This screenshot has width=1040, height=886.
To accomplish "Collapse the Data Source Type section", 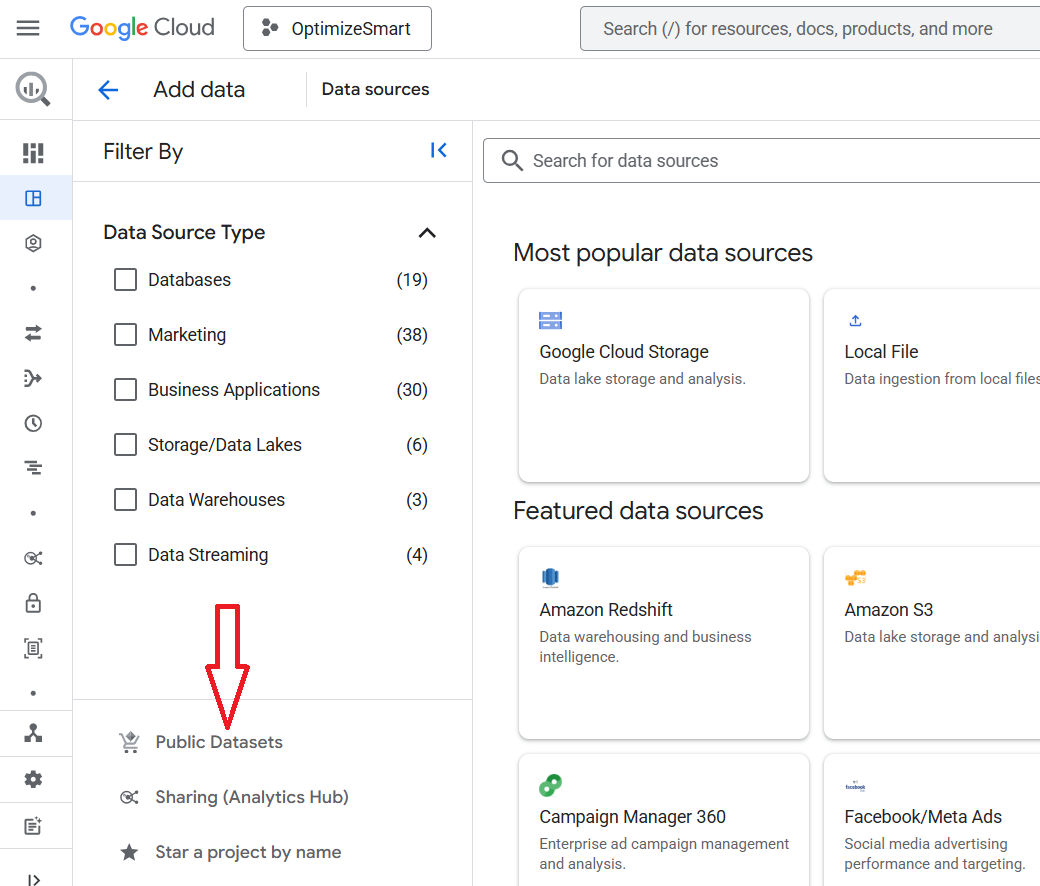I will (427, 233).
